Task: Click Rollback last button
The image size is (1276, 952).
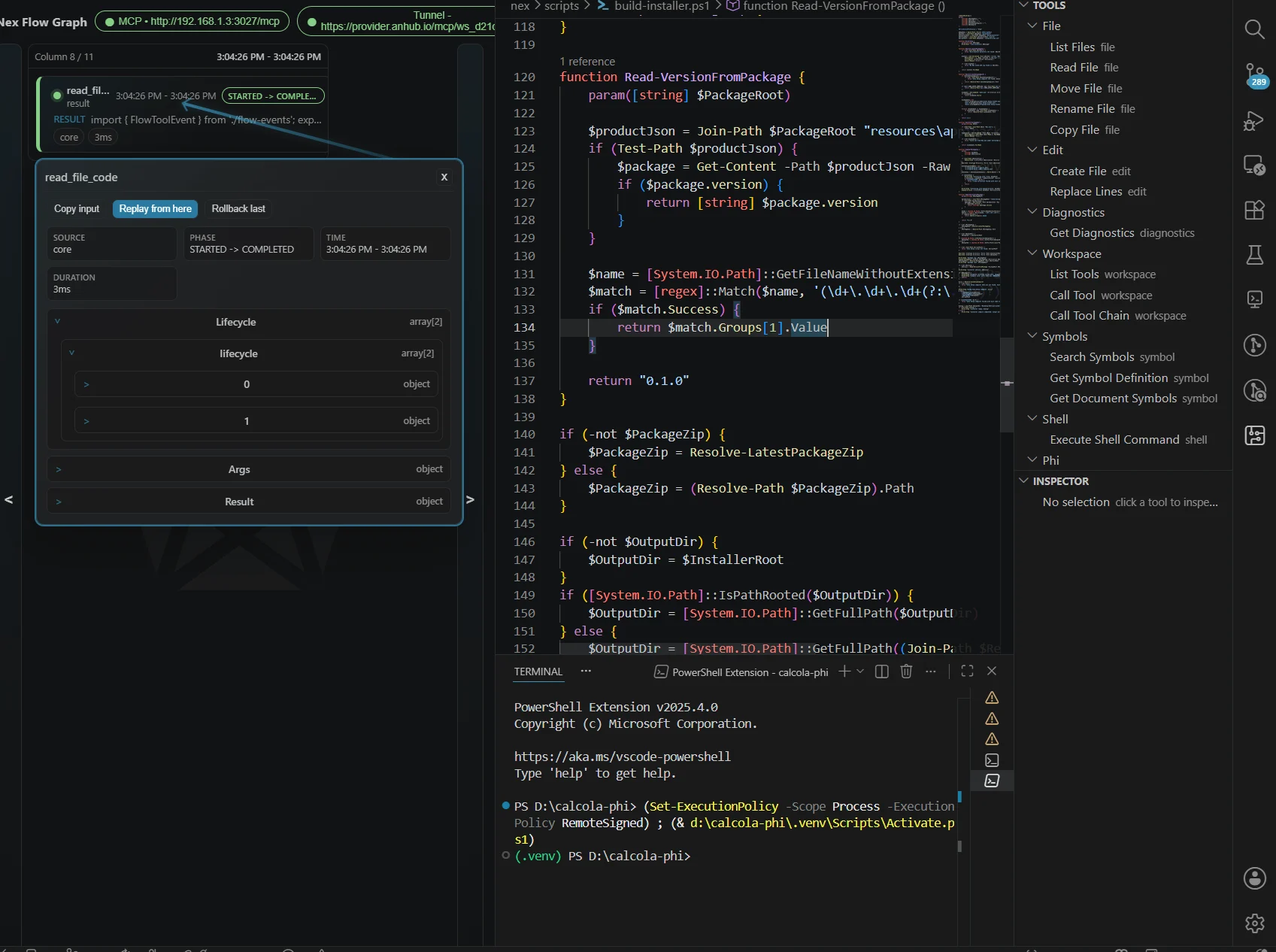Action: 238,209
